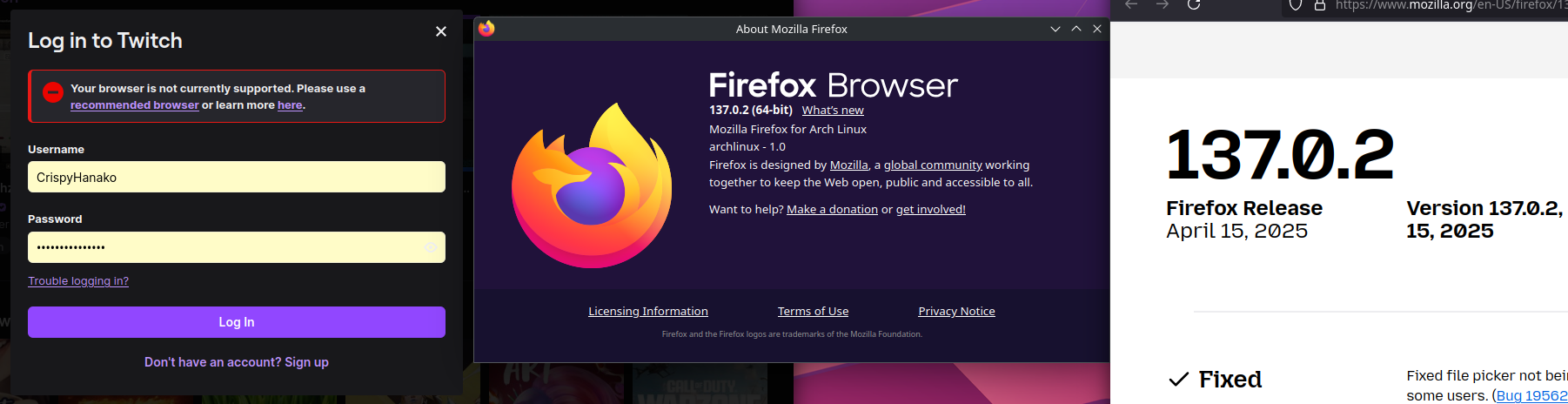This screenshot has width=1568, height=404.
Task: Open Licensing Information link
Action: click(x=648, y=311)
